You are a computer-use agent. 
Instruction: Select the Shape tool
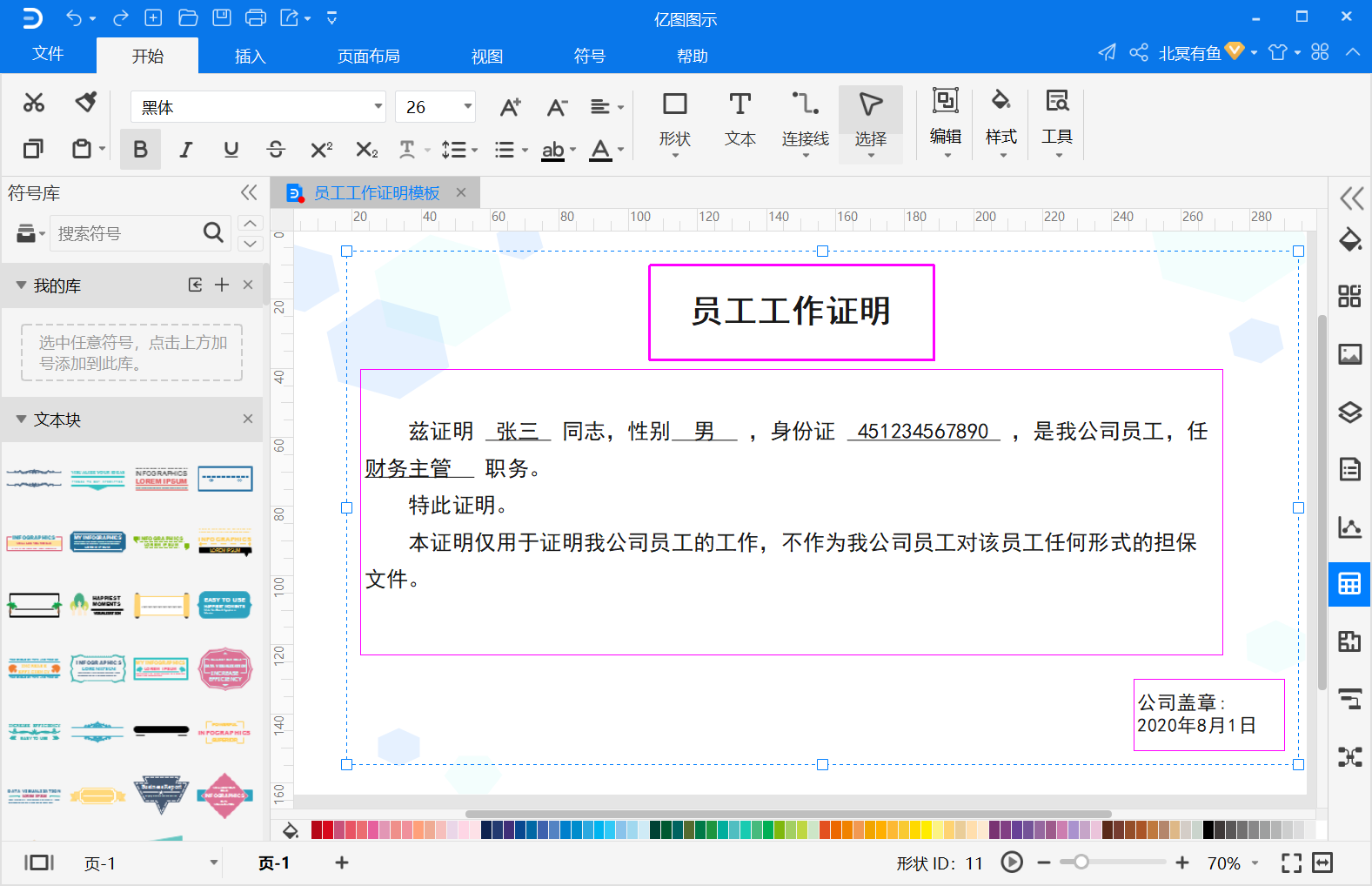(674, 121)
